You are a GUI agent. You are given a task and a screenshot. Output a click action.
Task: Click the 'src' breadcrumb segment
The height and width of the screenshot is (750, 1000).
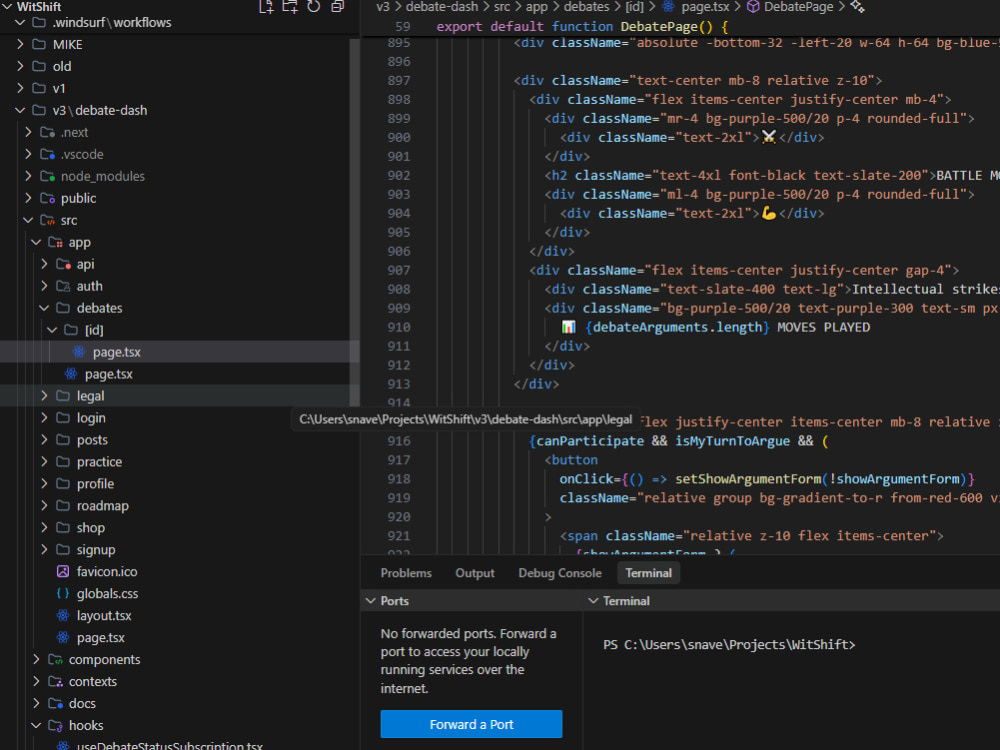(x=502, y=7)
